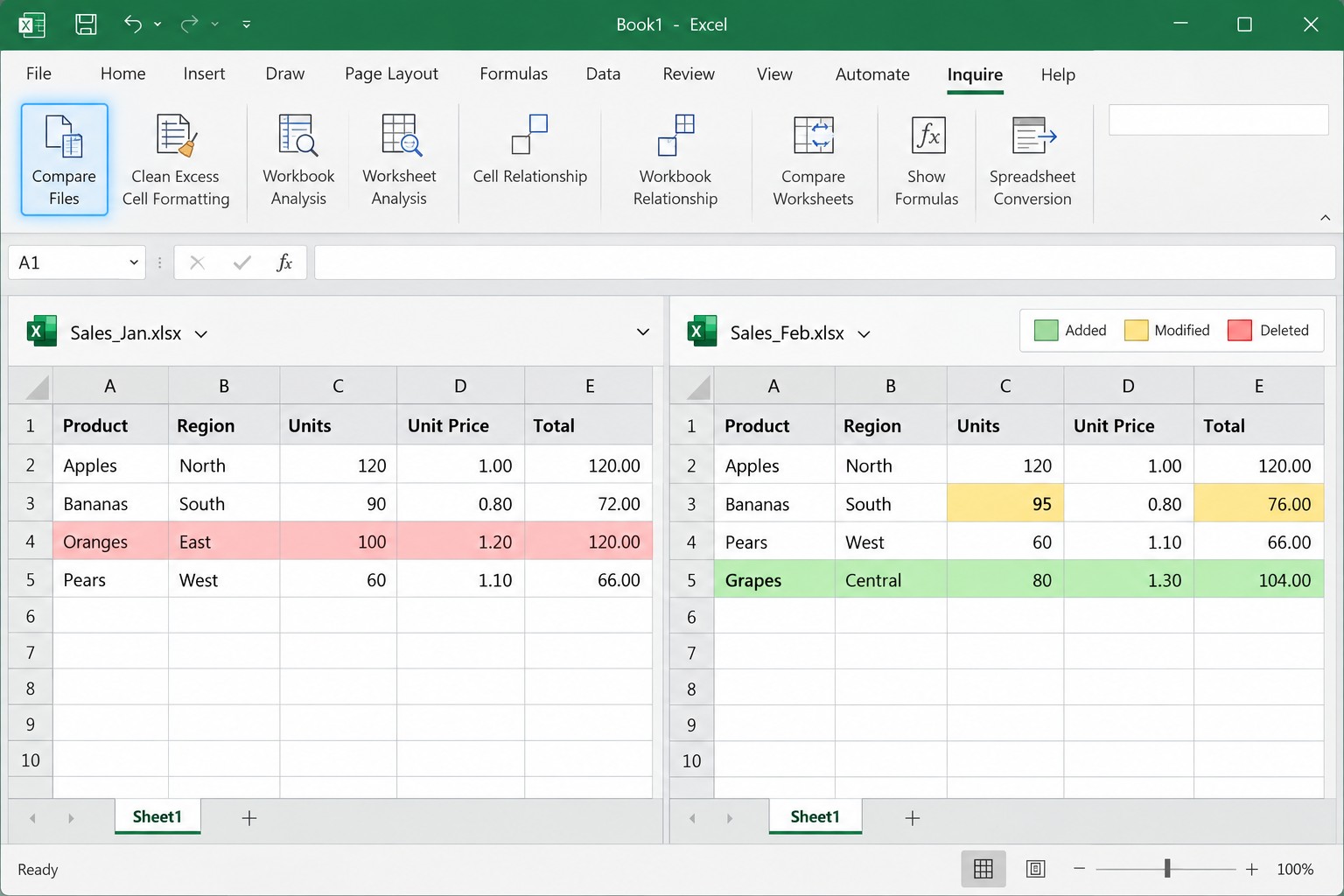Select row 4 header in Sales_Jan pane

pyautogui.click(x=31, y=542)
